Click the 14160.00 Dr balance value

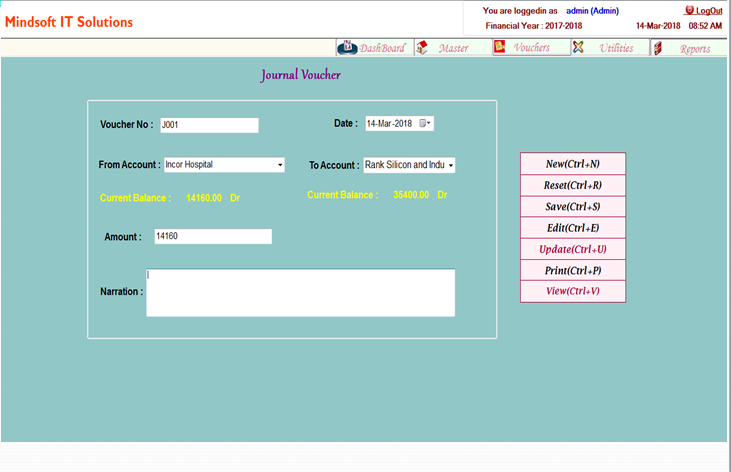pos(213,198)
